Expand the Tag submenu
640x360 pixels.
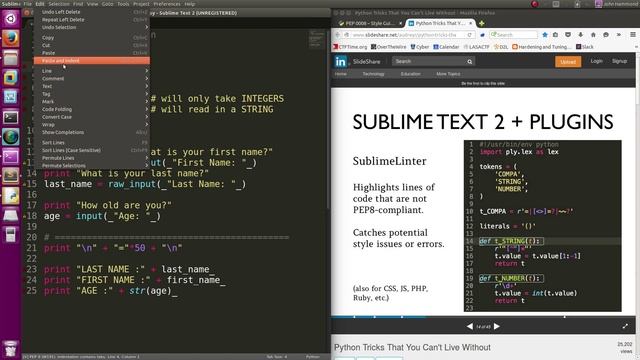coord(92,94)
